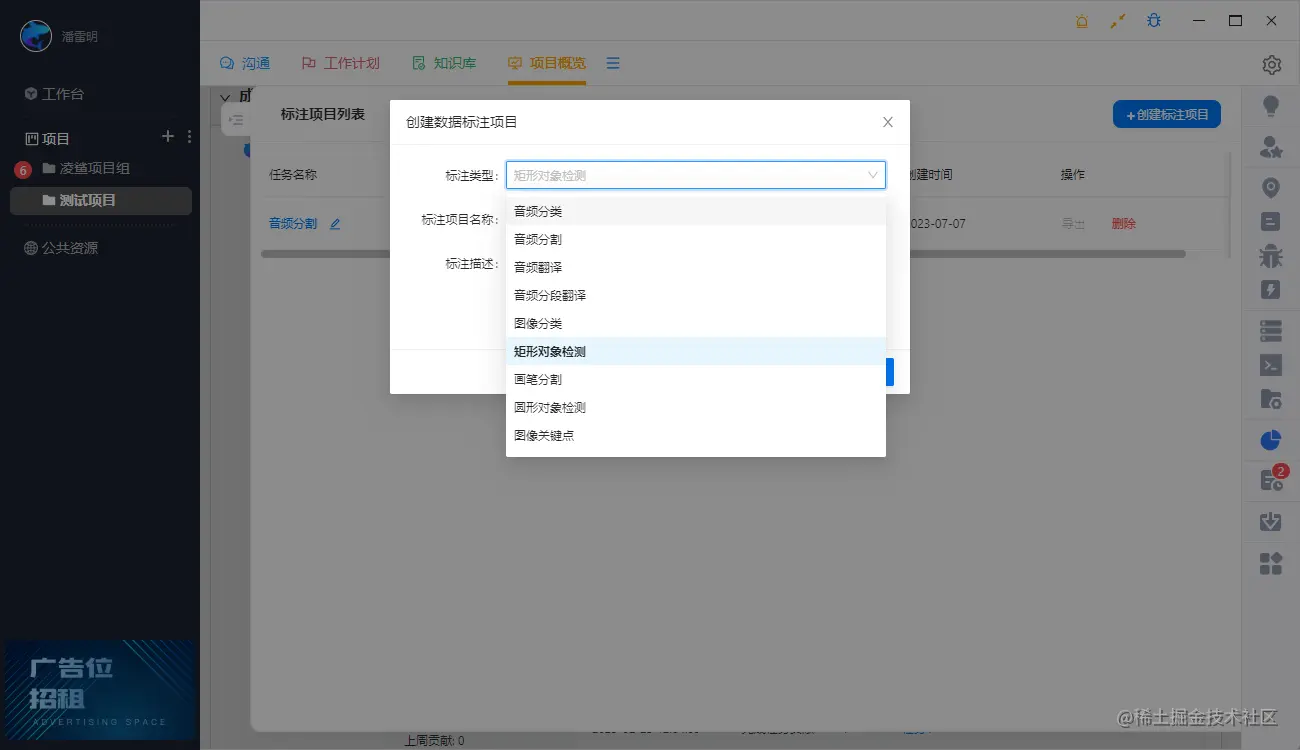
Task: Pick 图像分类 from the dropdown
Action: click(x=696, y=323)
